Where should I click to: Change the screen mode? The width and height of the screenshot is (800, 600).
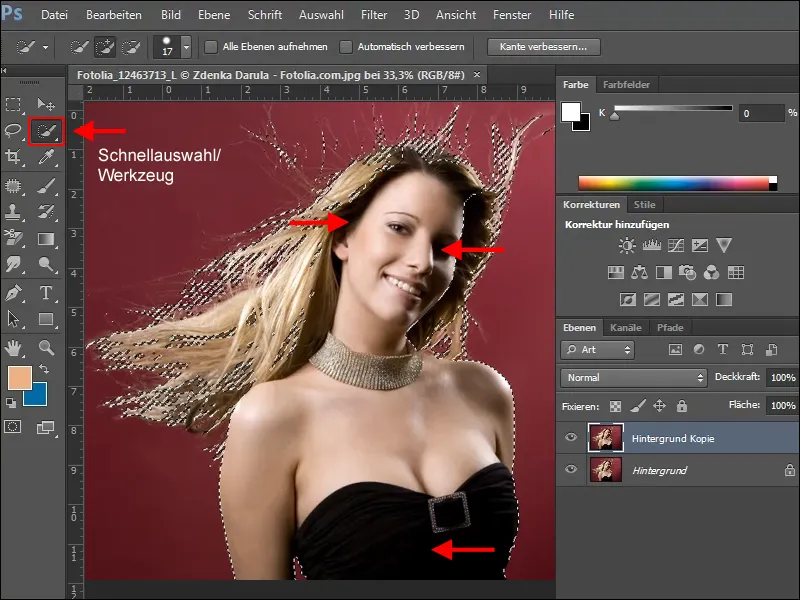(46, 427)
